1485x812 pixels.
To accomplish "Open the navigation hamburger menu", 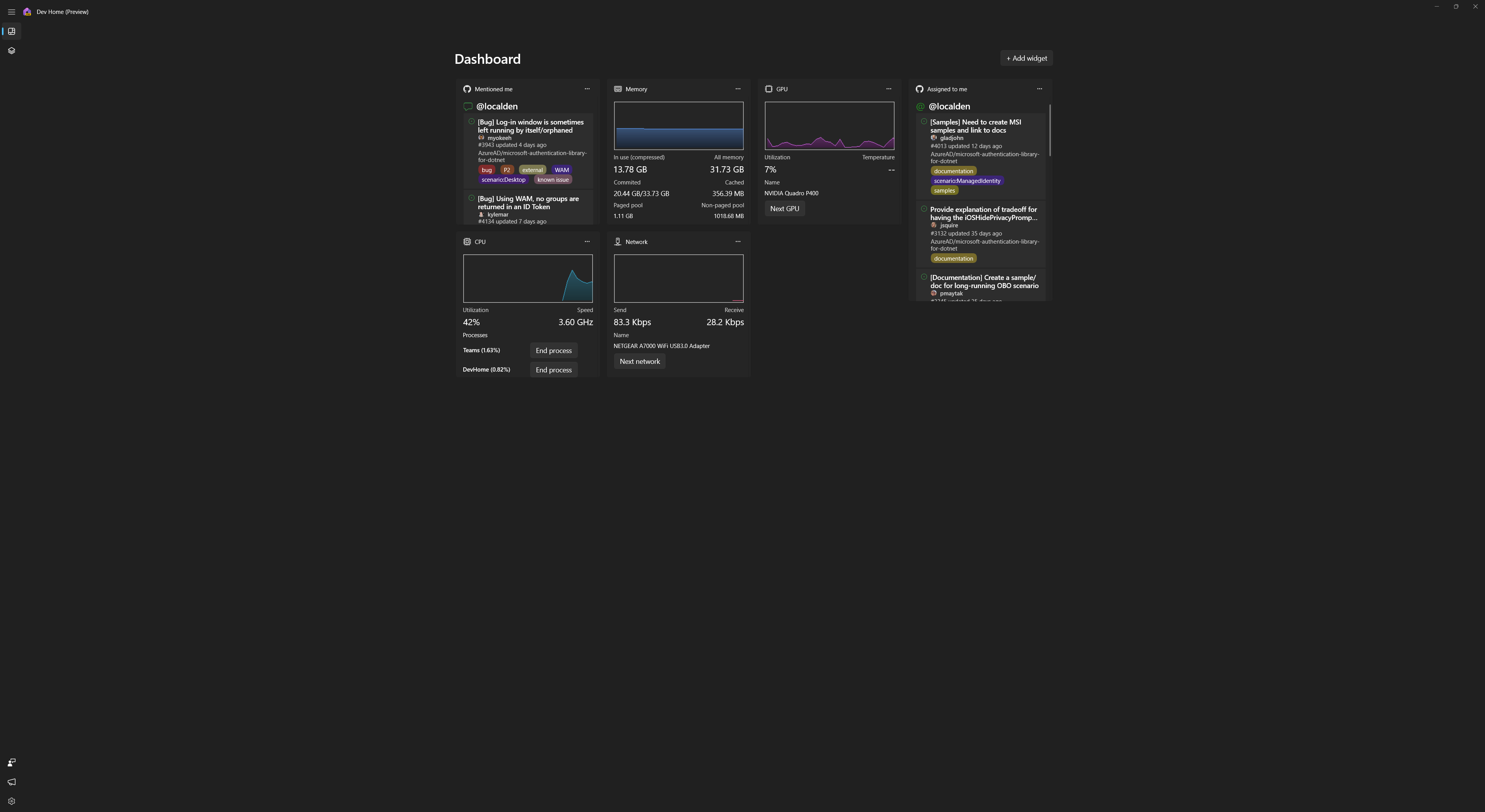I will 11,12.
